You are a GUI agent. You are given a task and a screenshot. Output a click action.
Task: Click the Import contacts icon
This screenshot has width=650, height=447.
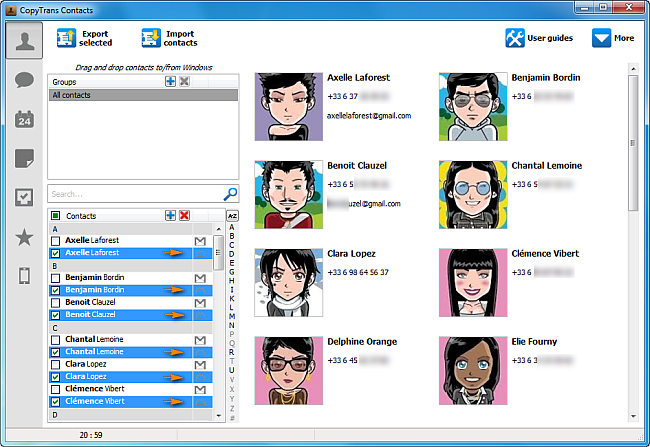click(151, 38)
